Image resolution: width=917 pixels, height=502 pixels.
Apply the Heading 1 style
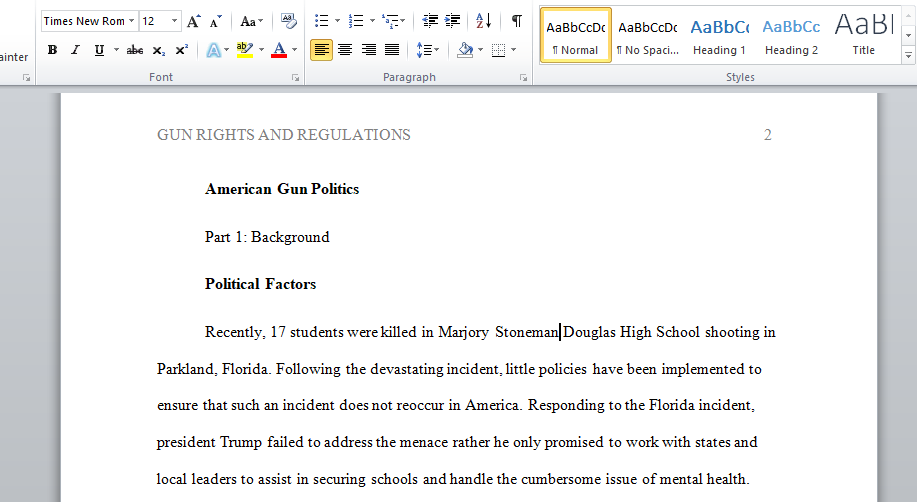point(719,36)
